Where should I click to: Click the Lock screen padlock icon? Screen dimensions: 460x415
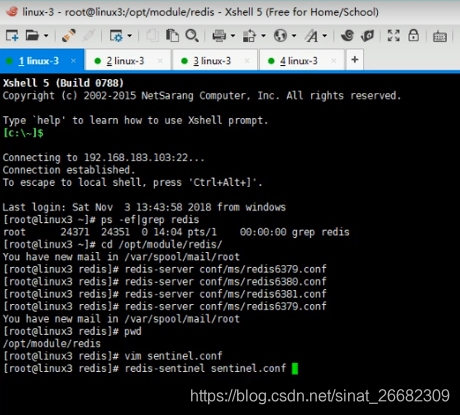pyautogui.click(x=414, y=35)
